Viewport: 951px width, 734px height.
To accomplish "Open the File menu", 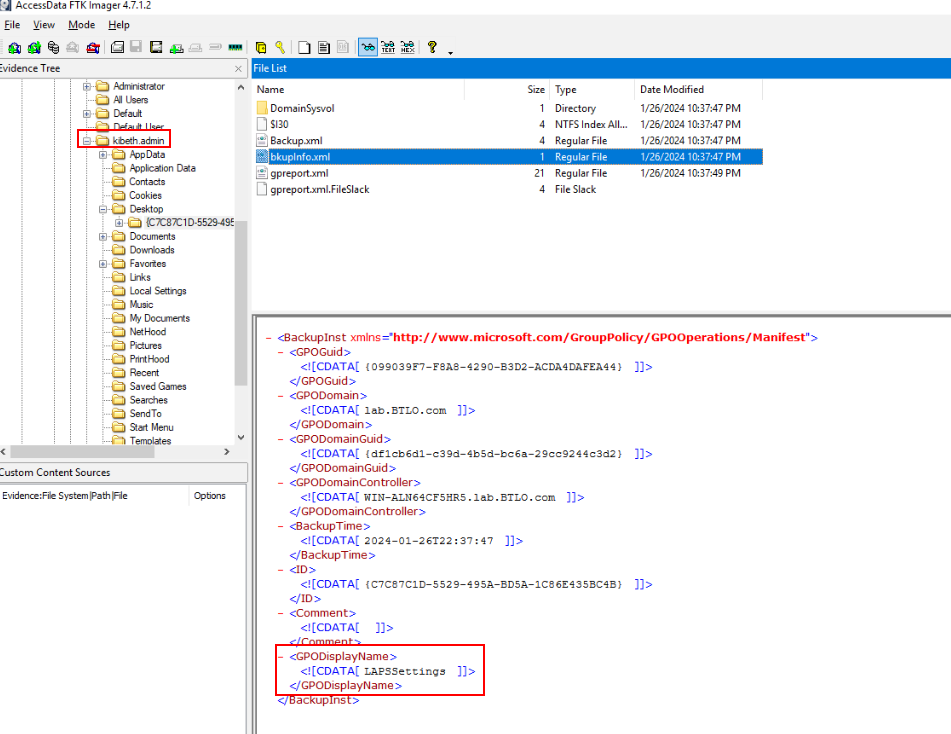I will pos(12,25).
